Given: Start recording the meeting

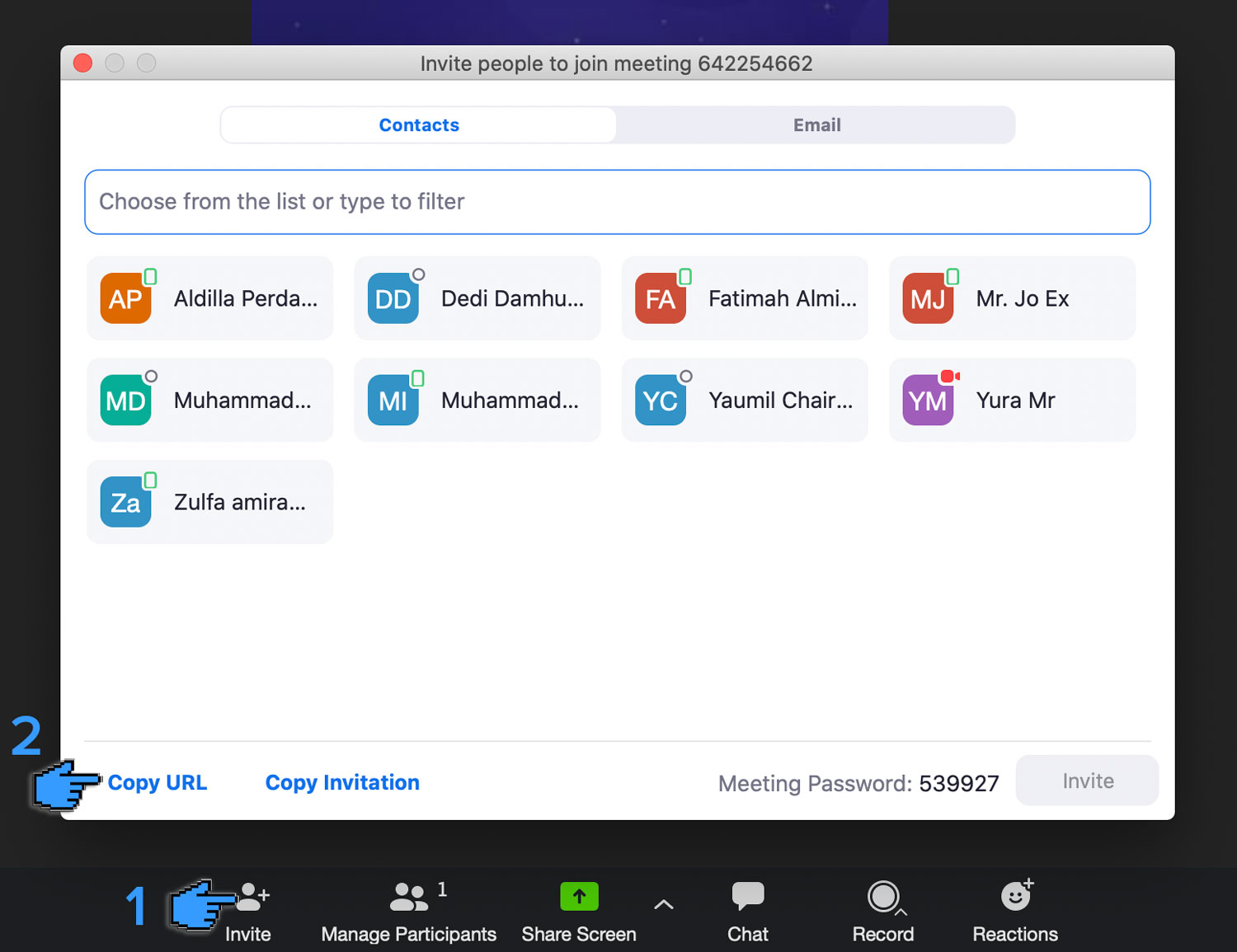Looking at the screenshot, I should pos(882,907).
